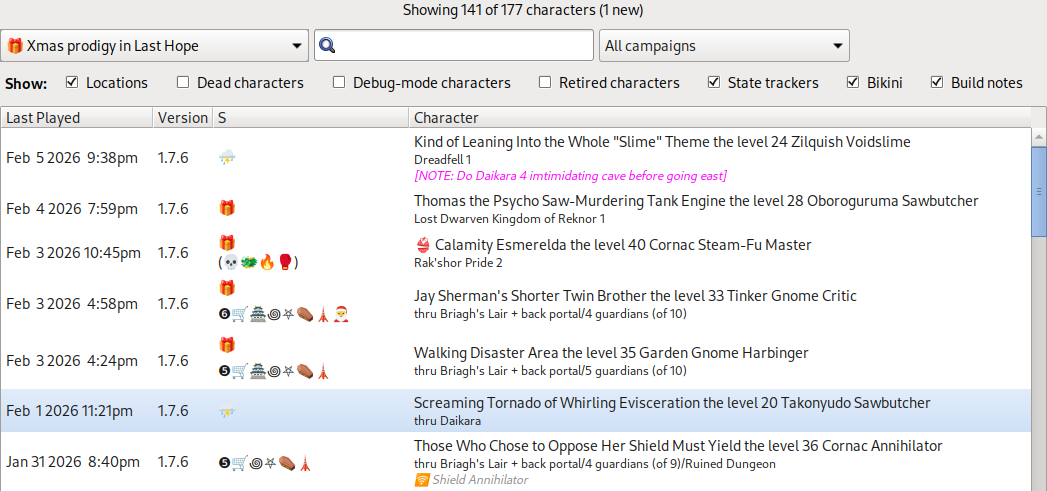Click the skull icon in Calamity Esmerelda's row
1047x491 pixels.
[x=230, y=263]
